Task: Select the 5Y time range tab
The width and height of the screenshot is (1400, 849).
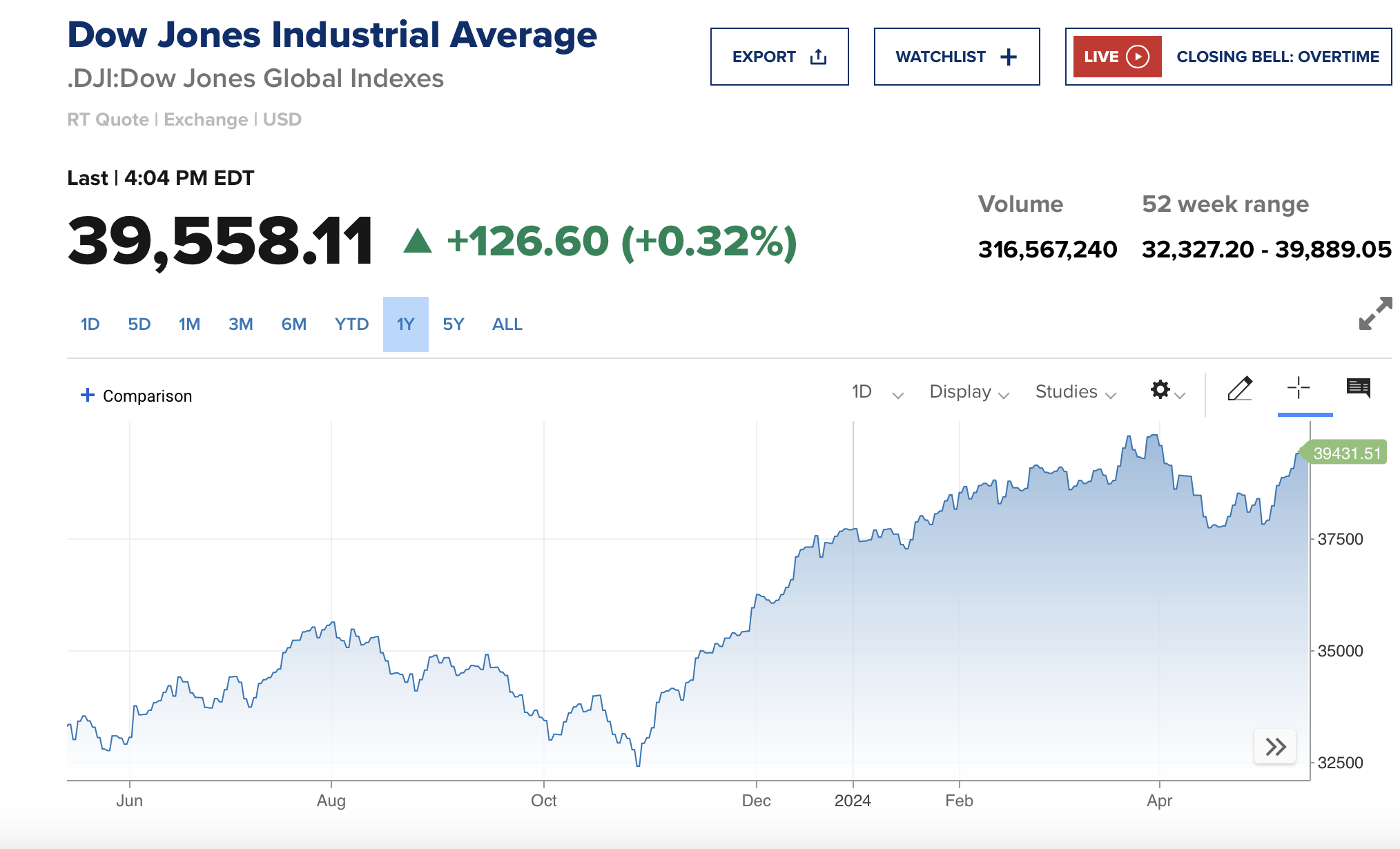Action: click(453, 324)
